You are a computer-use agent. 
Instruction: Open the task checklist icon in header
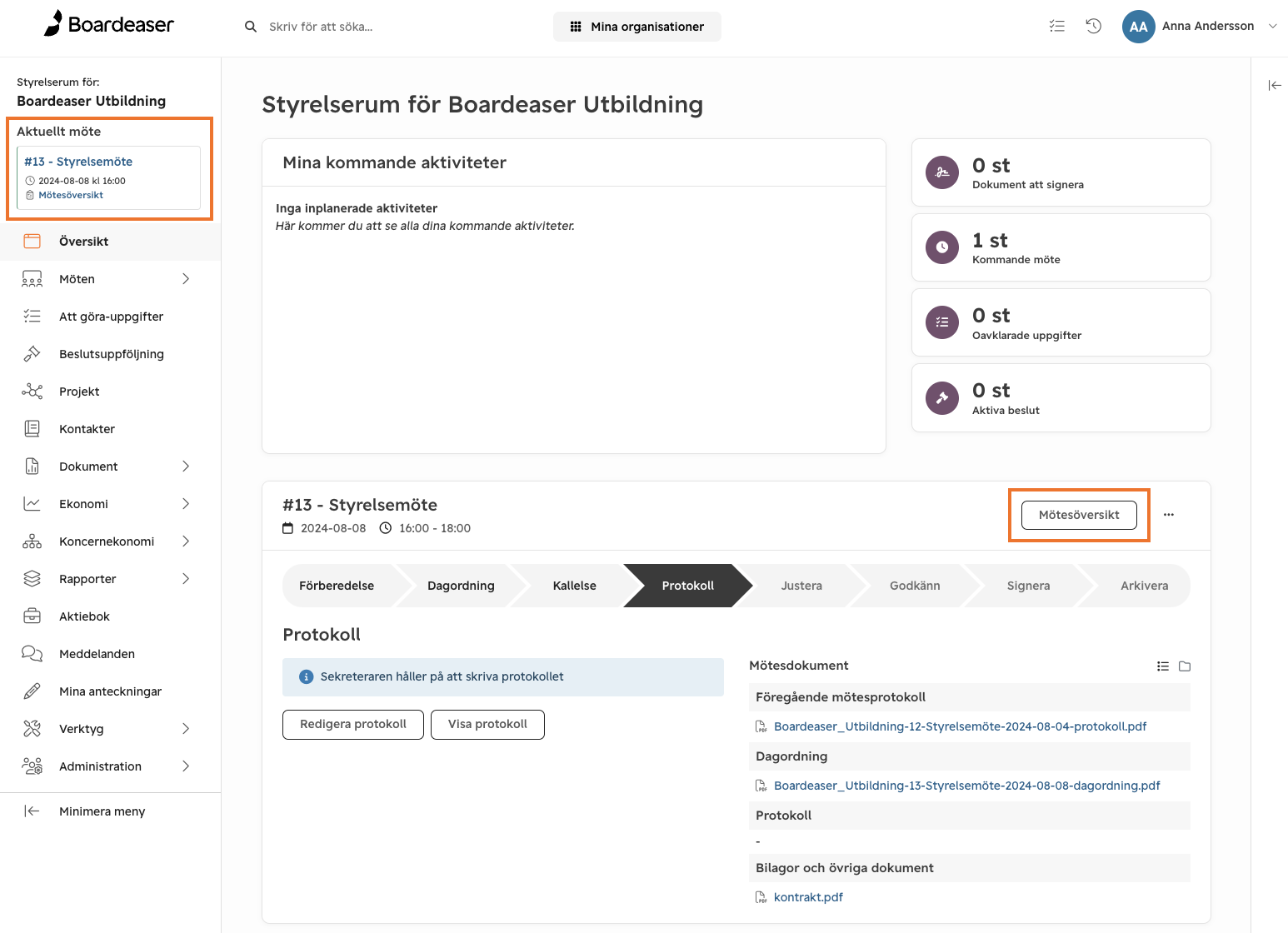pyautogui.click(x=1057, y=26)
